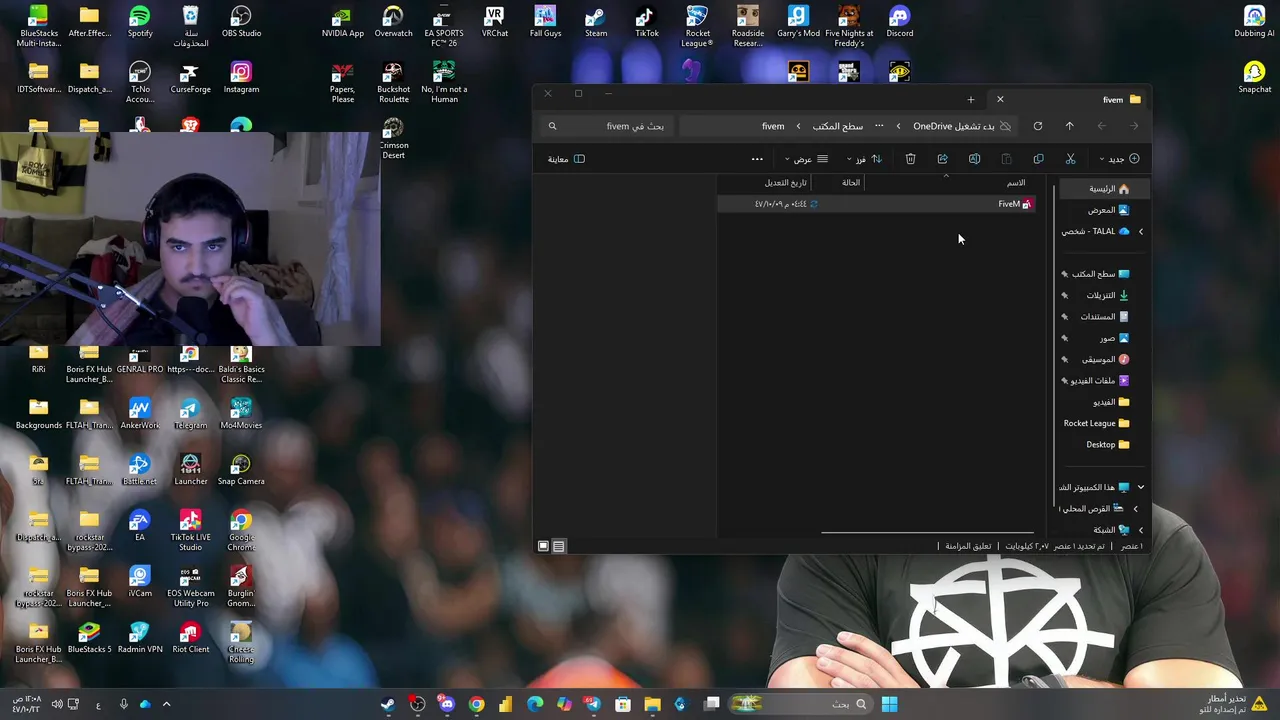Open the View (عرض) dropdown
The width and height of the screenshot is (1280, 720).
point(806,159)
